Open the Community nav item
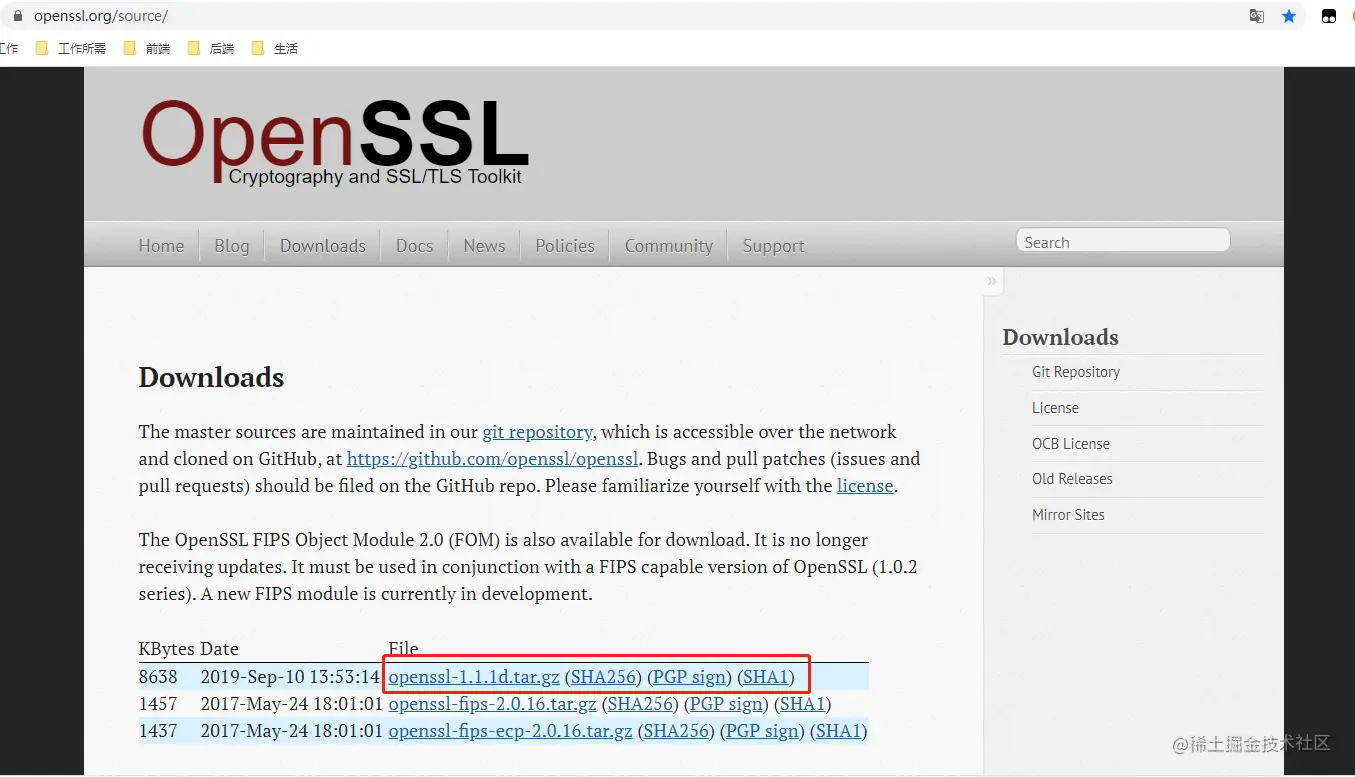 (669, 245)
